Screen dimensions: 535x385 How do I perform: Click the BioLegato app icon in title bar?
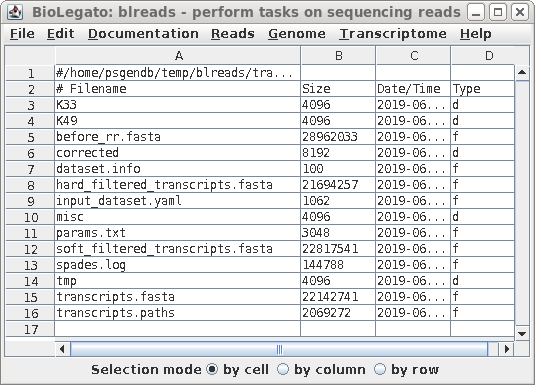click(x=15, y=12)
